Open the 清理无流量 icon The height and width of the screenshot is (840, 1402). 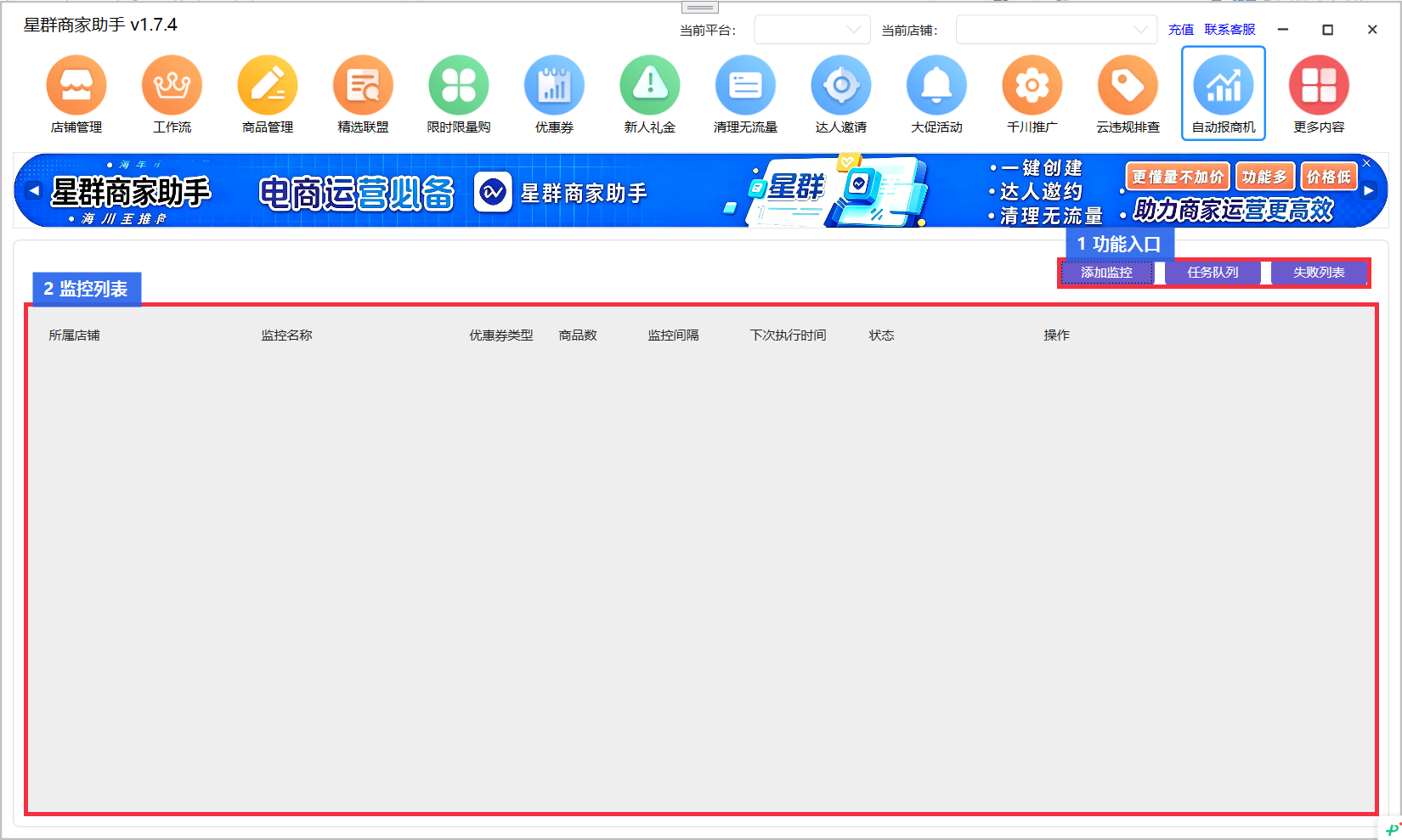pyautogui.click(x=745, y=85)
